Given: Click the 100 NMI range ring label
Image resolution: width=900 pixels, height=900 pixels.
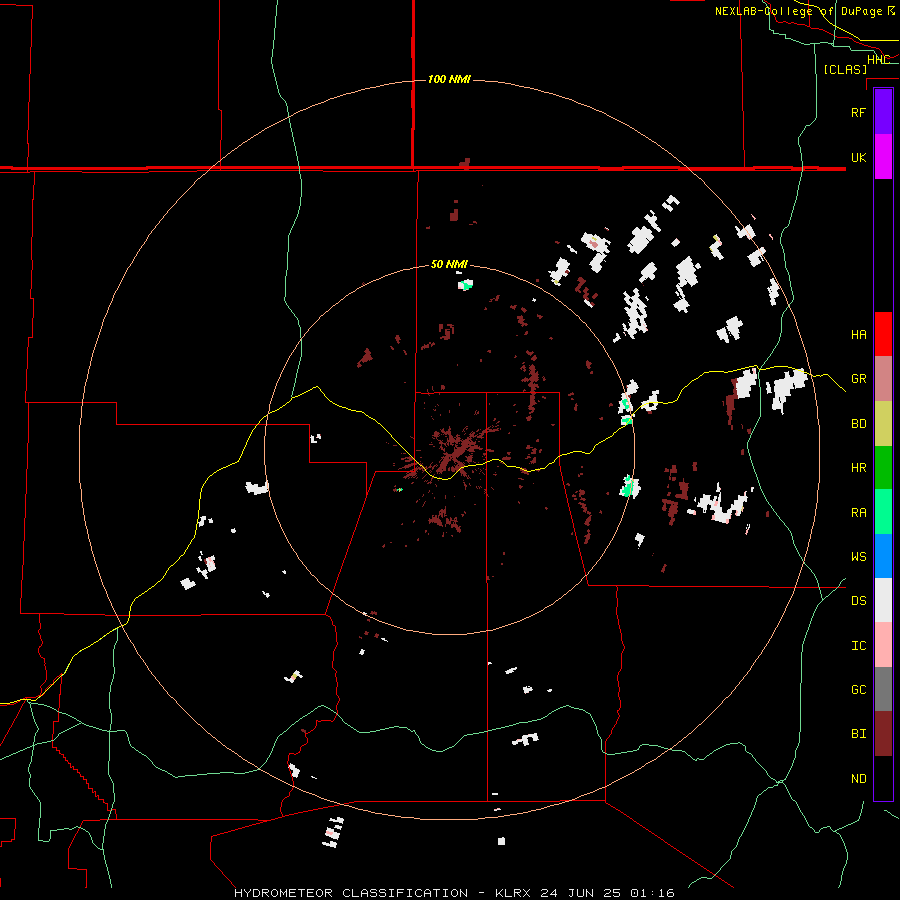Looking at the screenshot, I should click(449, 79).
